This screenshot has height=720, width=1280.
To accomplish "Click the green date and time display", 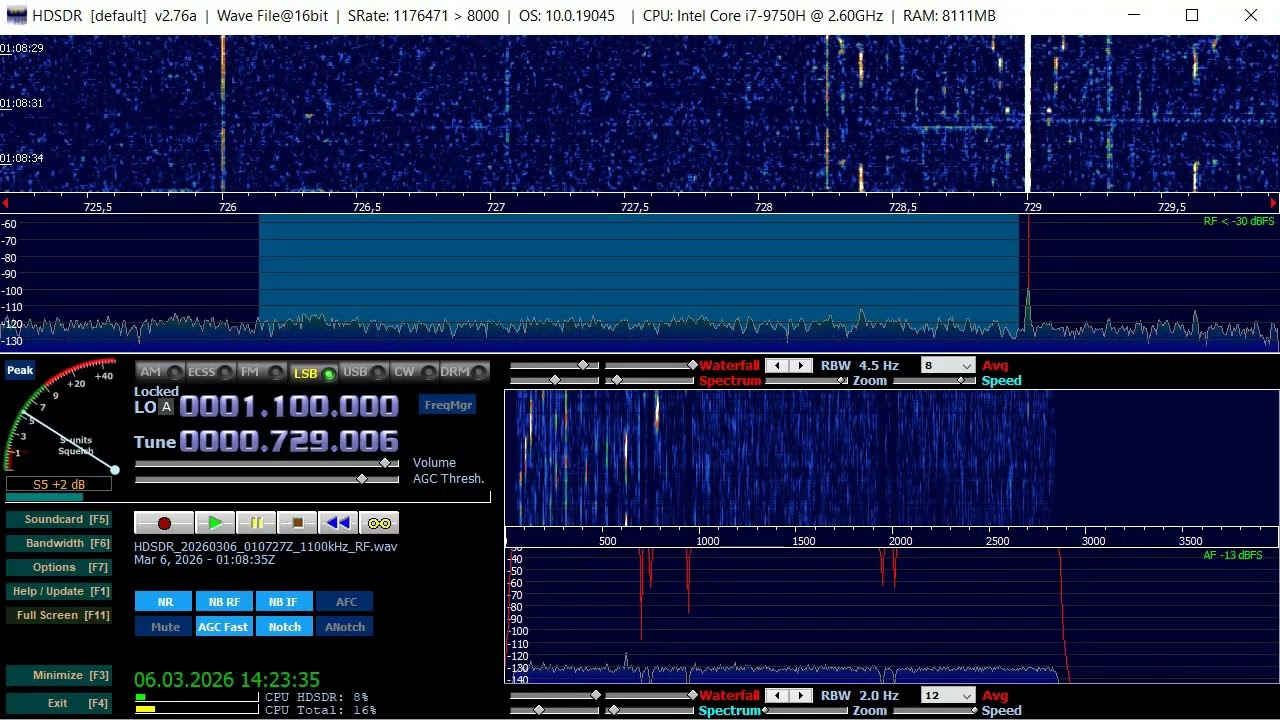I will (227, 680).
